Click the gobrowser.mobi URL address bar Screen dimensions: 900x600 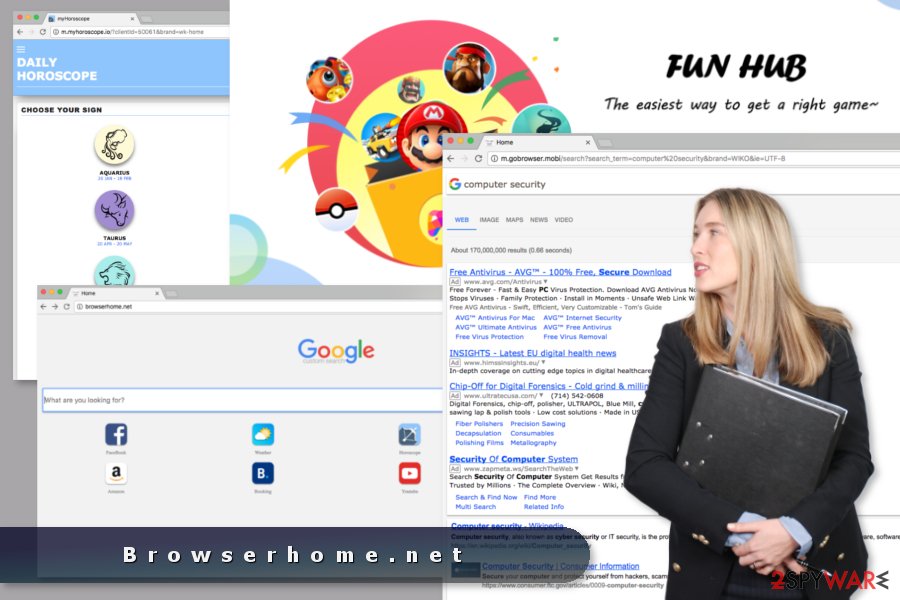[695, 158]
